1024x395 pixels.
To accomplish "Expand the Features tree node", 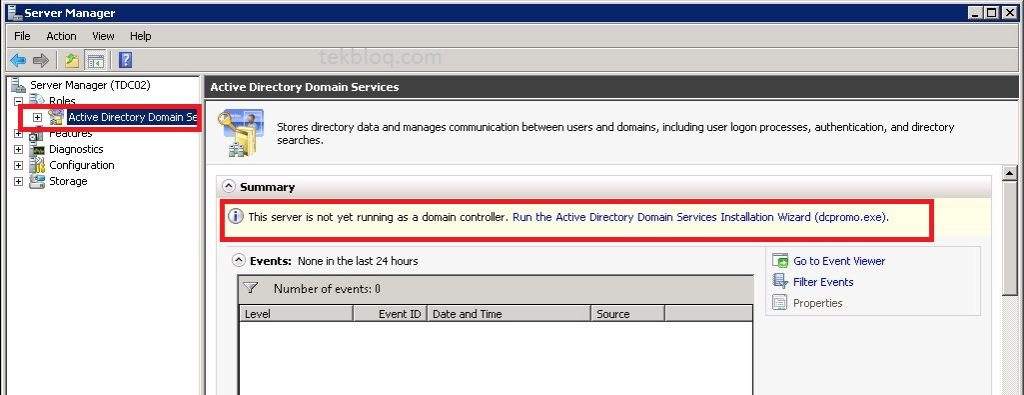I will tap(18, 133).
